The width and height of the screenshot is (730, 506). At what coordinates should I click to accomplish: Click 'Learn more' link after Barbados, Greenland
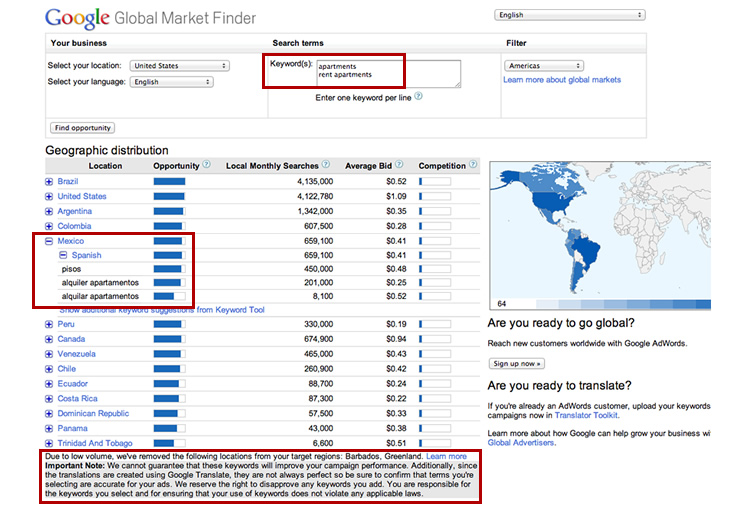tap(446, 456)
